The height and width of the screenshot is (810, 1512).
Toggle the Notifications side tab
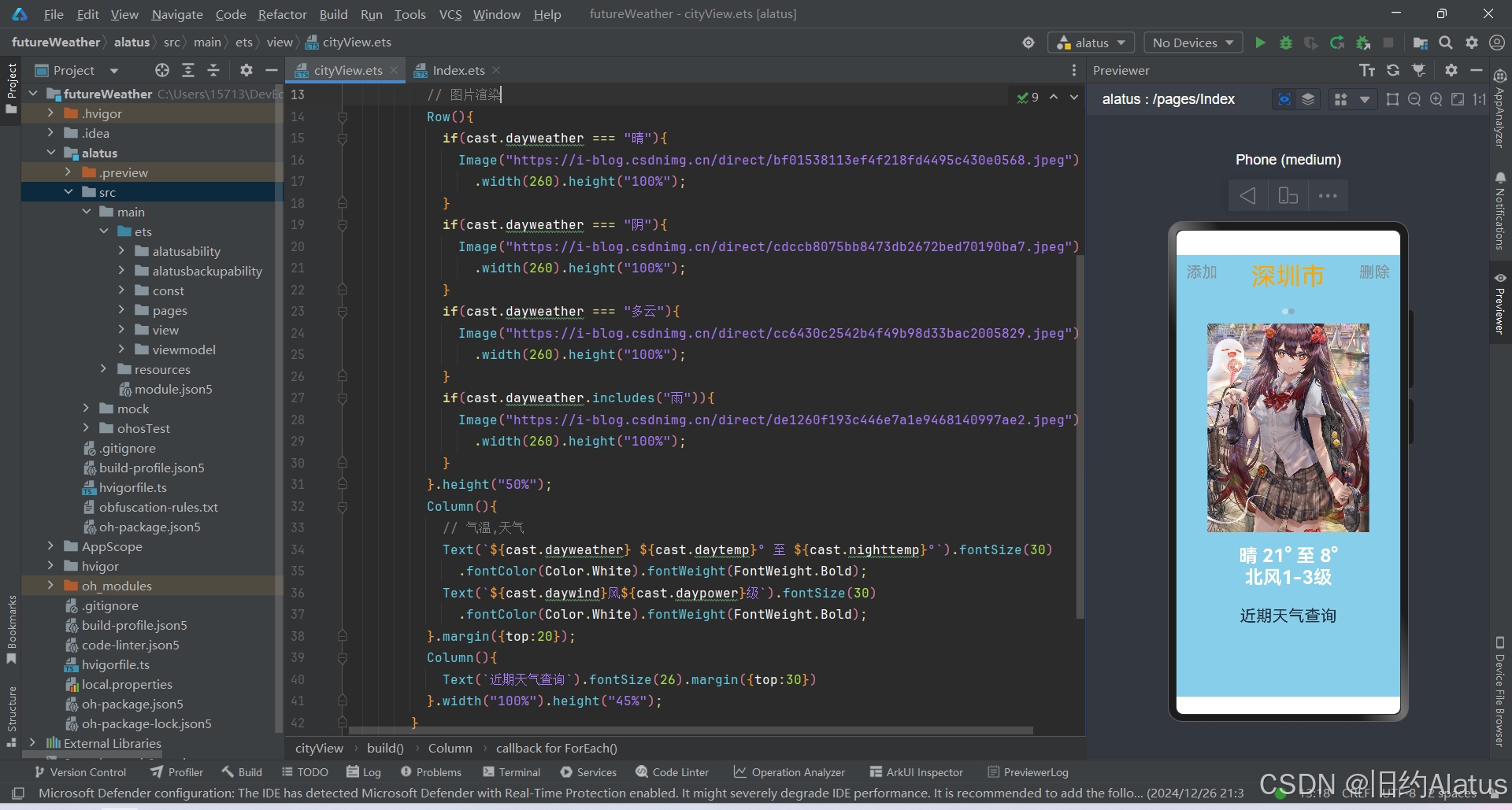coord(1500,211)
